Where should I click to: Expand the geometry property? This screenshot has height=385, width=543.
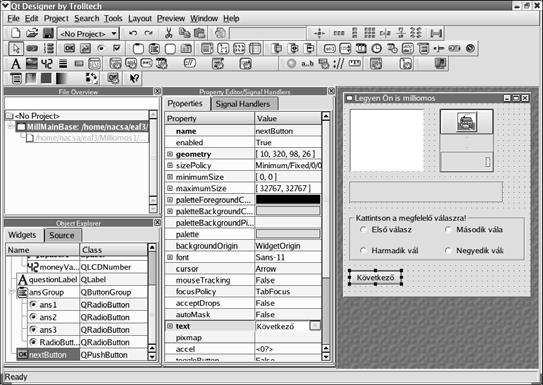tap(170, 154)
